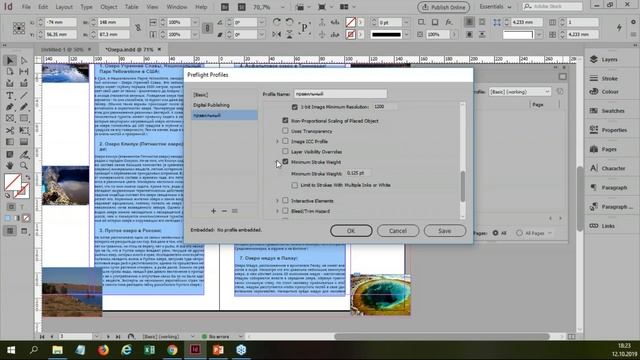Launch InDesign from the taskbar
The height and width of the screenshot is (360, 640).
point(195,350)
